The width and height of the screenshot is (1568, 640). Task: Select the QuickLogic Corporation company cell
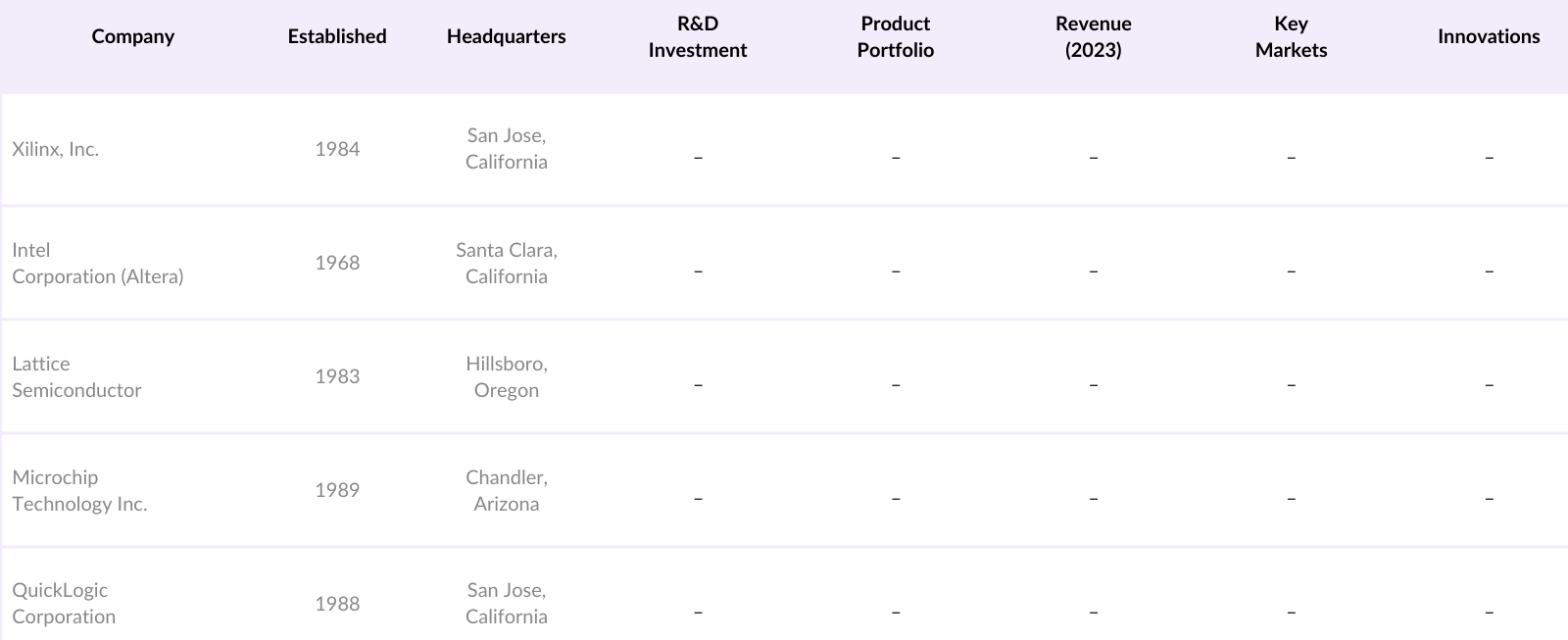point(64,603)
